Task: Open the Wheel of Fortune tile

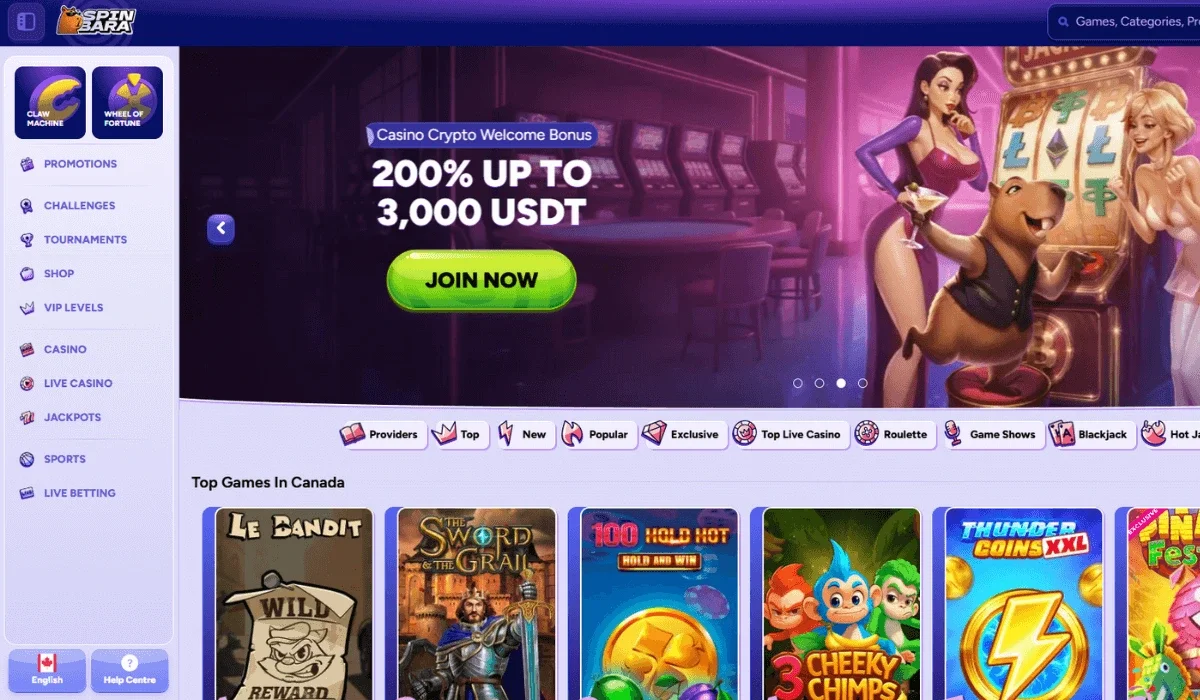Action: coord(127,103)
